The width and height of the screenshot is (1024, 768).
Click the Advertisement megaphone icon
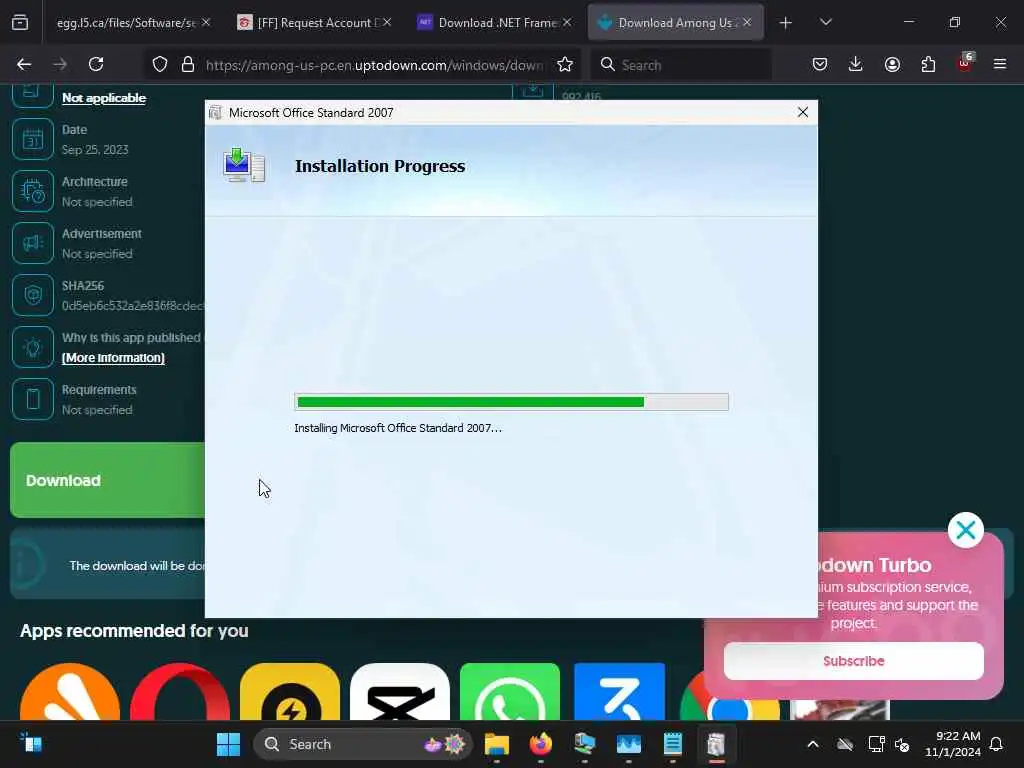33,243
